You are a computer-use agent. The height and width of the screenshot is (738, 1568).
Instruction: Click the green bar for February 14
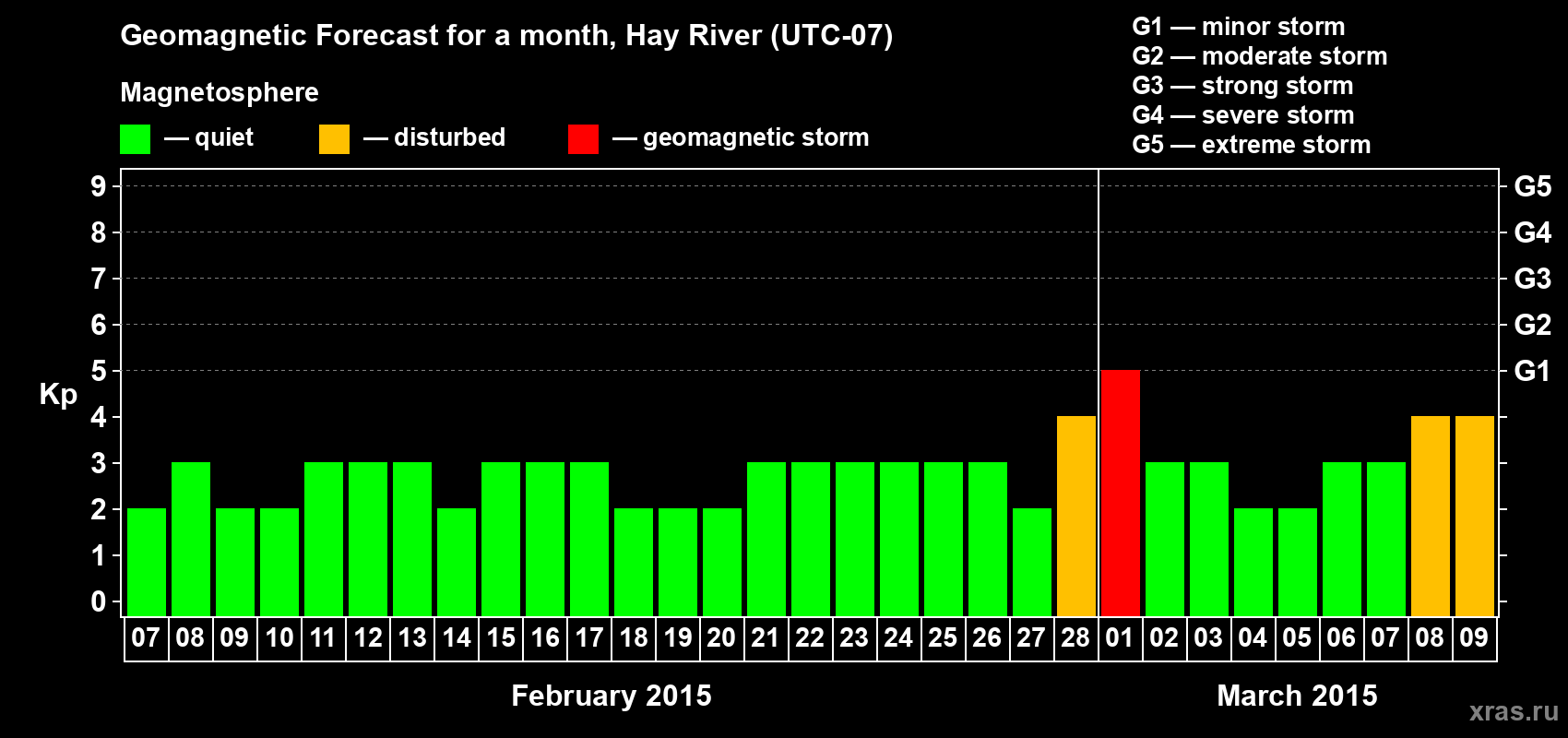[456, 562]
